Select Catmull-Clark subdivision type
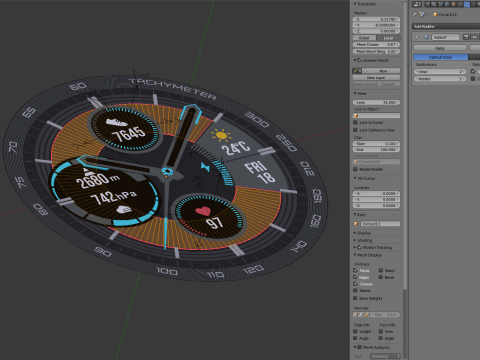The height and width of the screenshot is (360, 480). point(441,57)
